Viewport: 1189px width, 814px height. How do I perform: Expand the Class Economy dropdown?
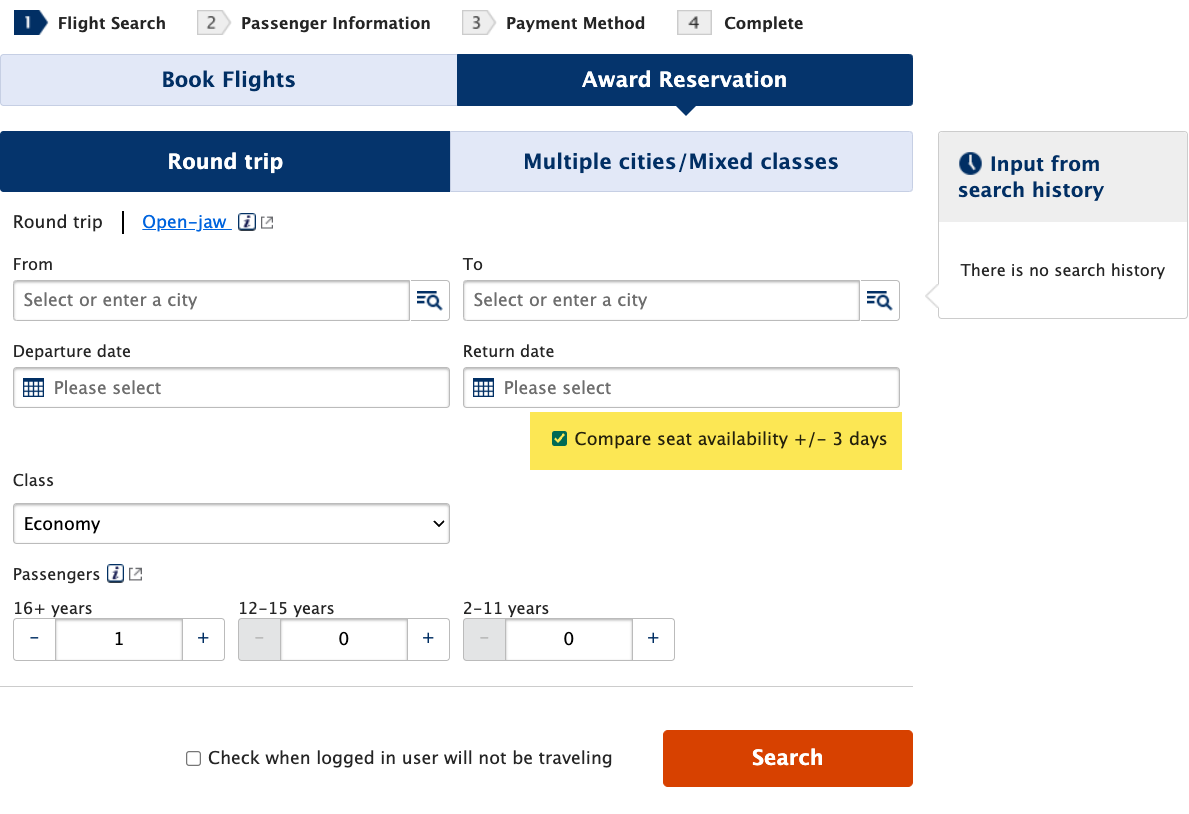pyautogui.click(x=231, y=523)
